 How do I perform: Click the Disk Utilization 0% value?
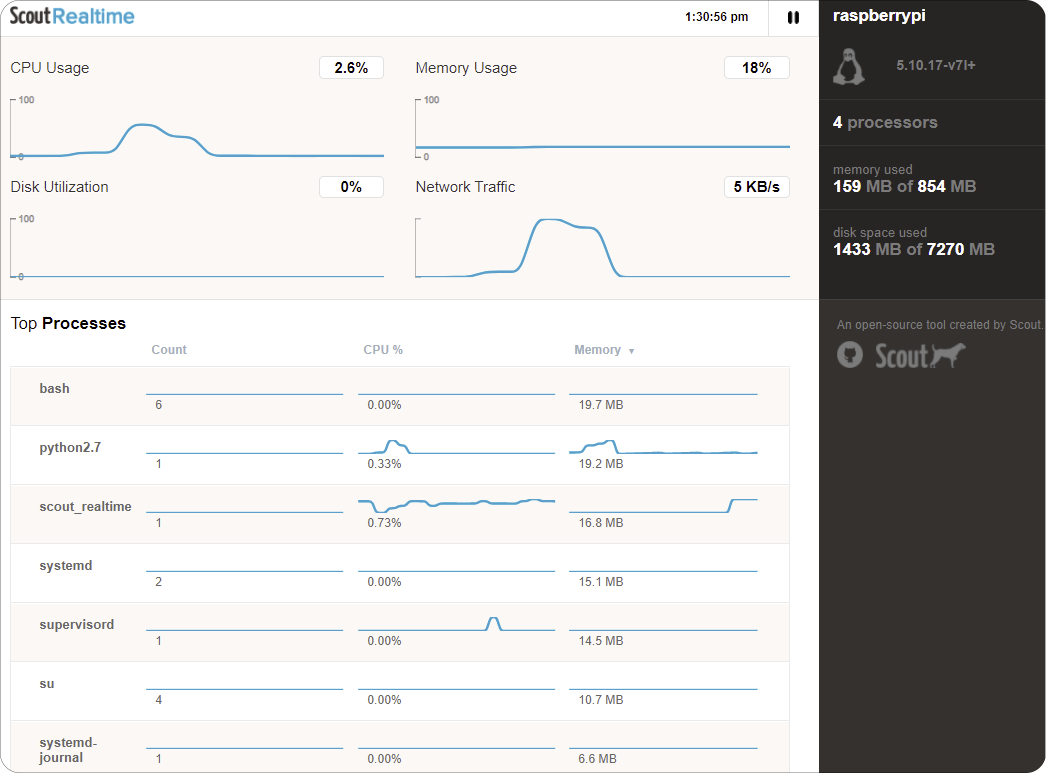[352, 187]
